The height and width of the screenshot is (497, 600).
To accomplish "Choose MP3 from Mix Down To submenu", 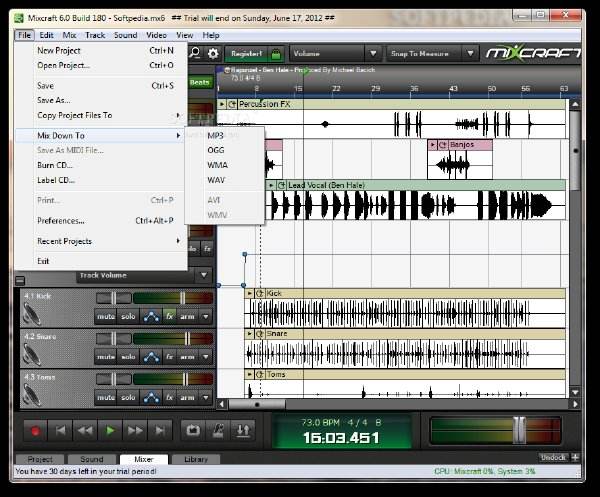I will (x=215, y=135).
